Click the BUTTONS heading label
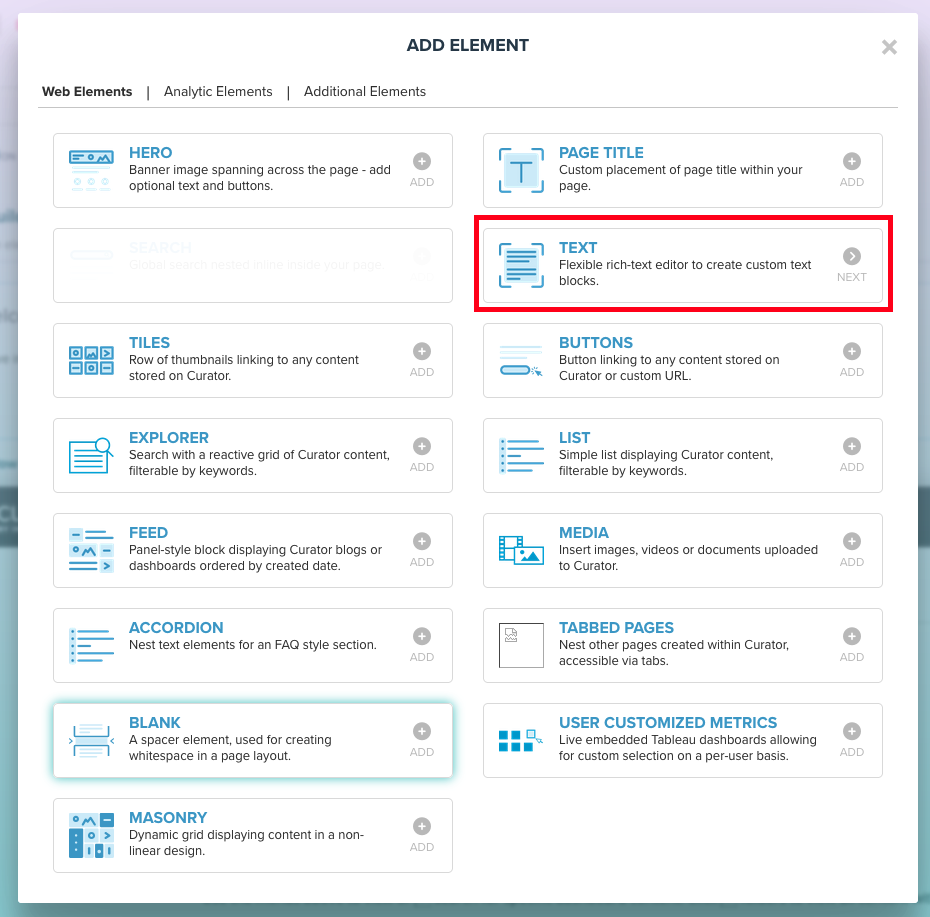 pos(595,342)
